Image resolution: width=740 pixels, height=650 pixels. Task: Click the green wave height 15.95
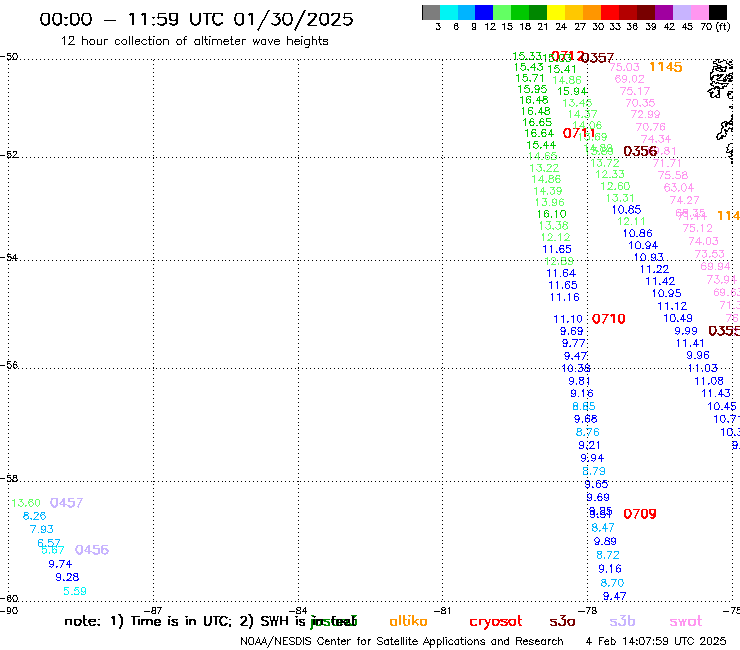click(x=532, y=89)
